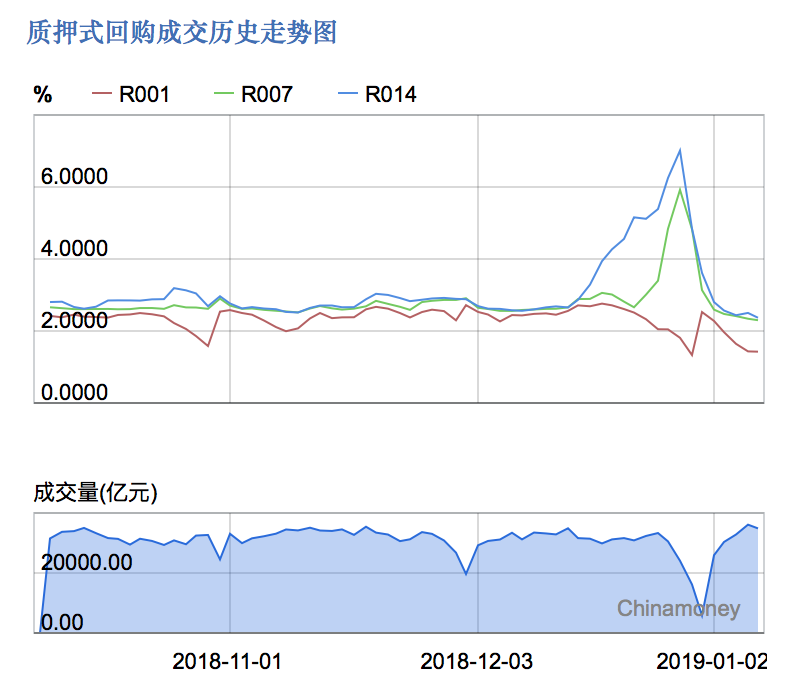The height and width of the screenshot is (692, 794).
Task: Click the green R007 legend line swatch
Action: [224, 93]
